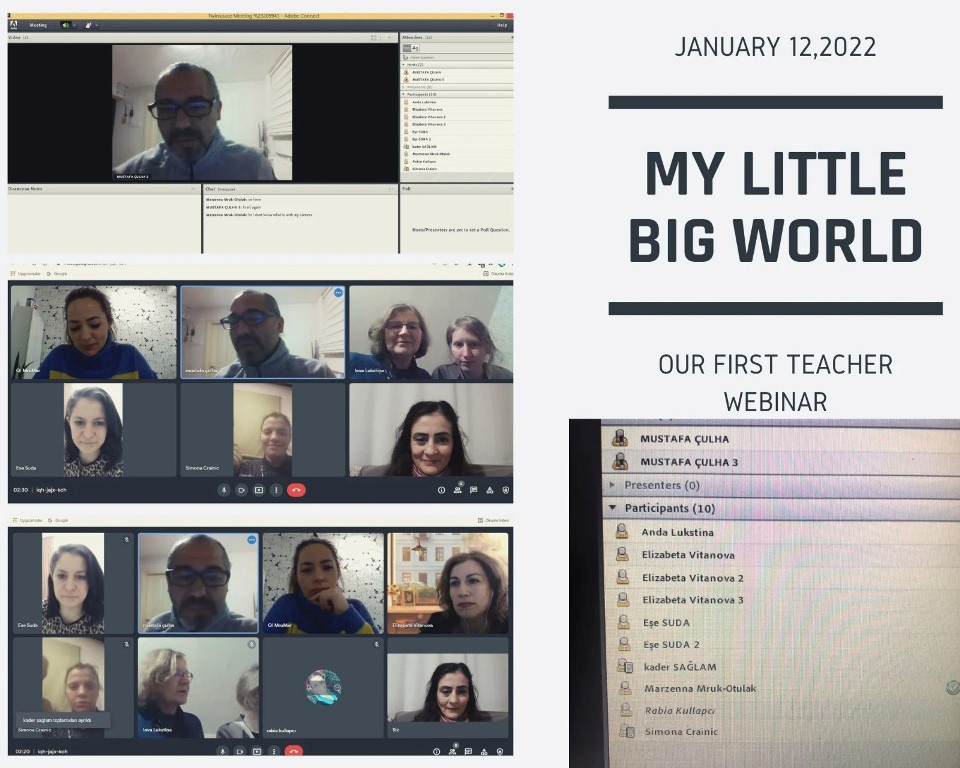The height and width of the screenshot is (768, 960).
Task: Turn off camera in middle Meet call
Action: pos(241,490)
